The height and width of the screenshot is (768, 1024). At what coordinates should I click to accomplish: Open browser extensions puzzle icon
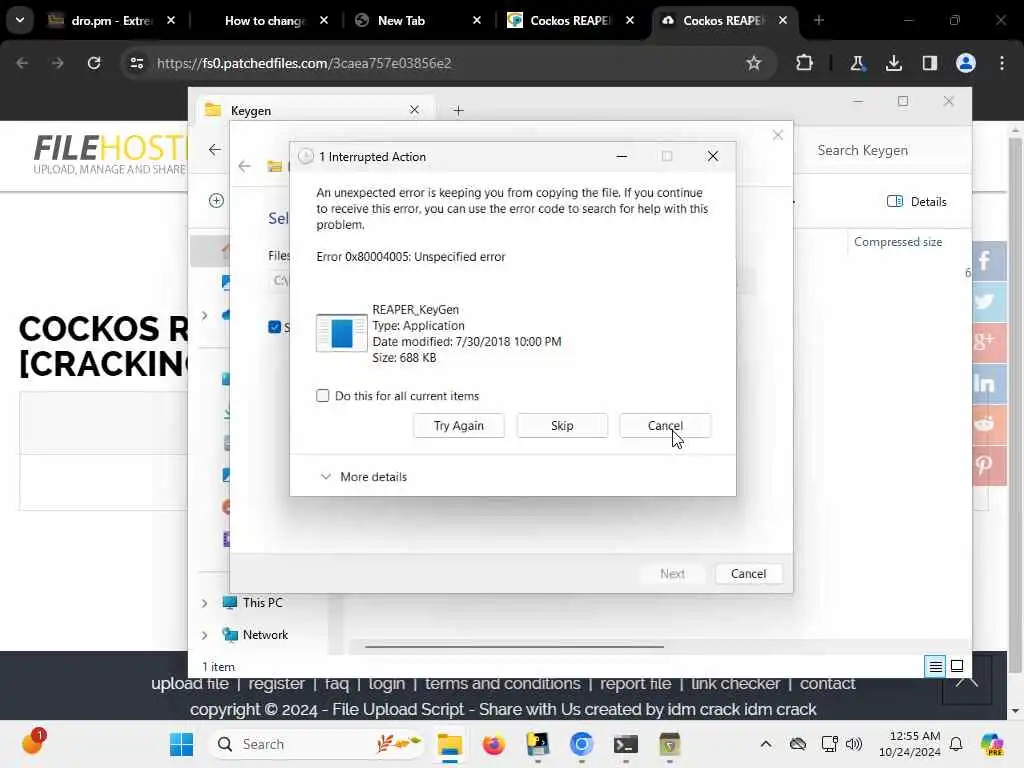click(805, 63)
